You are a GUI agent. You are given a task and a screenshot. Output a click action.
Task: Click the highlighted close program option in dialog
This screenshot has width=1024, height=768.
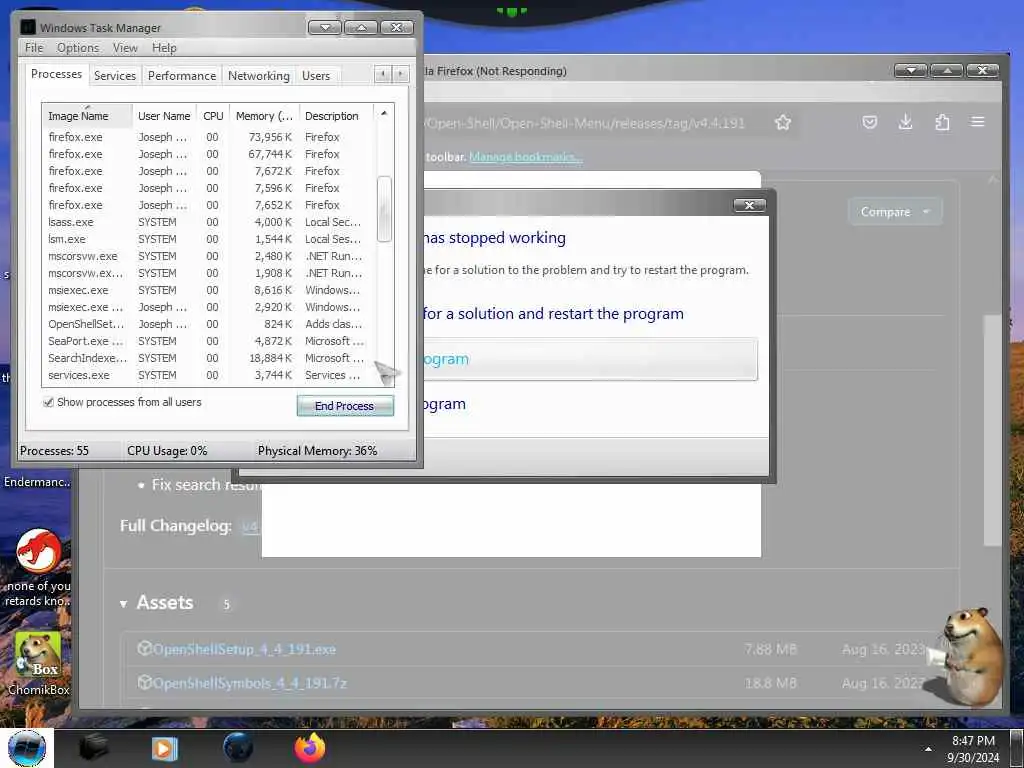click(x=590, y=359)
